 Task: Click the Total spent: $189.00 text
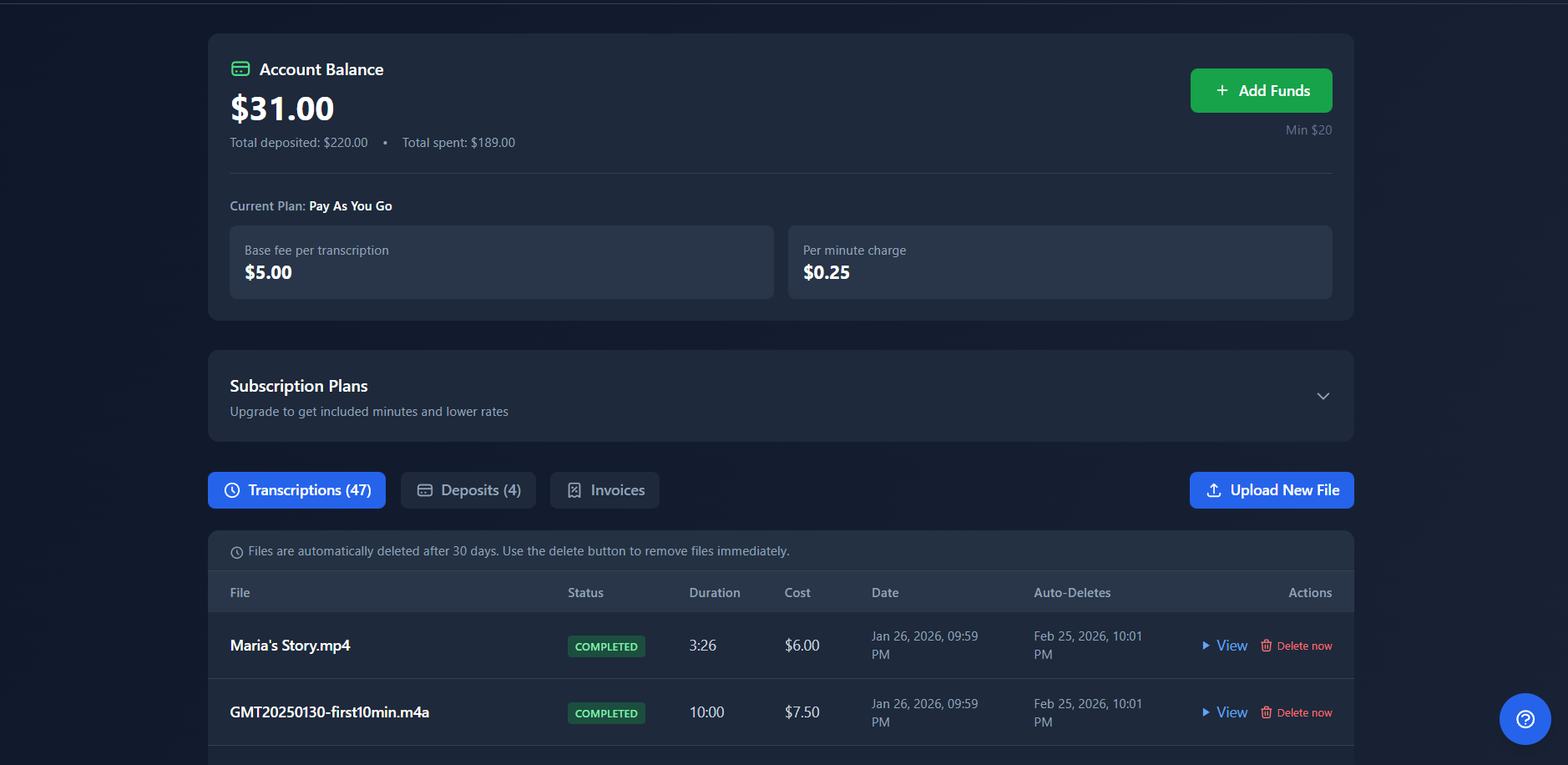pyautogui.click(x=458, y=143)
